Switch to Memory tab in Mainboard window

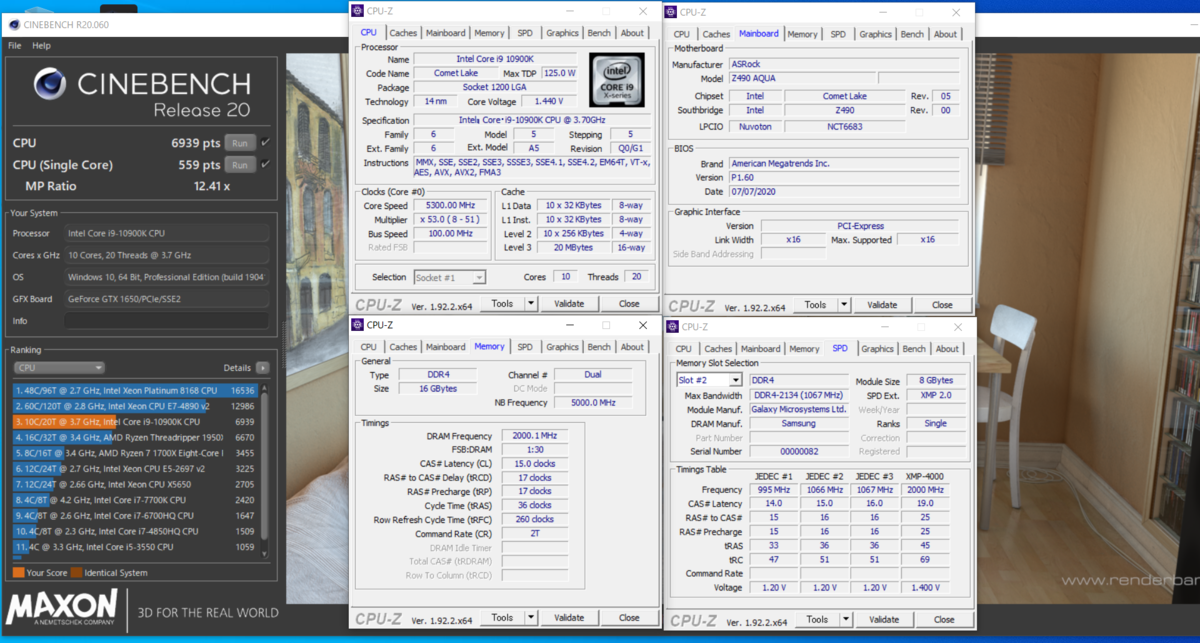tap(802, 34)
